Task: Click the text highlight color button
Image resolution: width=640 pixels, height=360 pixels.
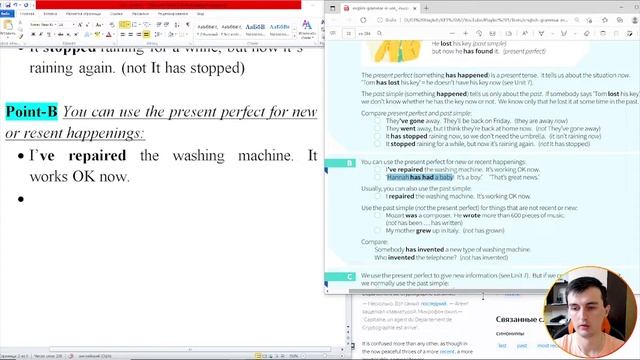Action: pos(98,35)
